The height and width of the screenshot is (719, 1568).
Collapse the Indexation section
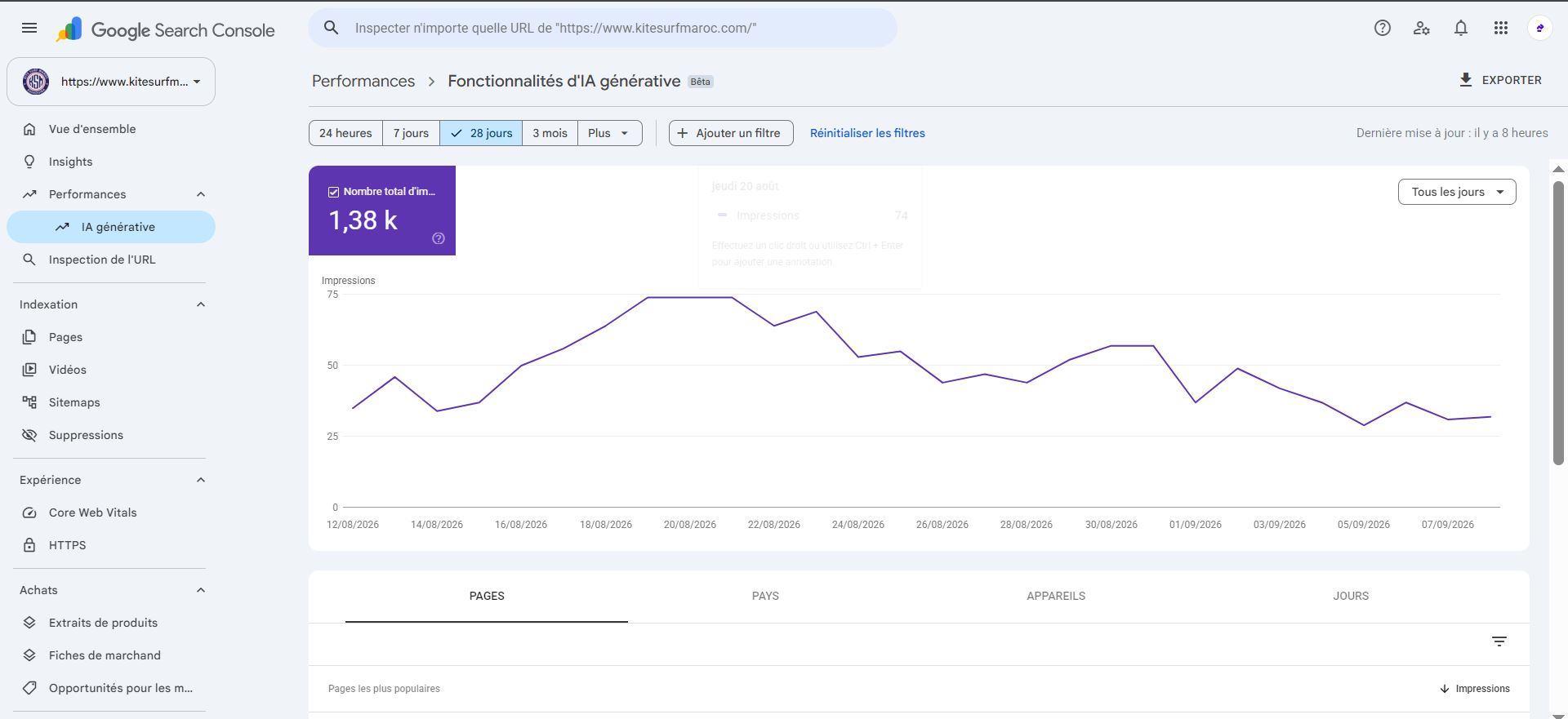201,304
